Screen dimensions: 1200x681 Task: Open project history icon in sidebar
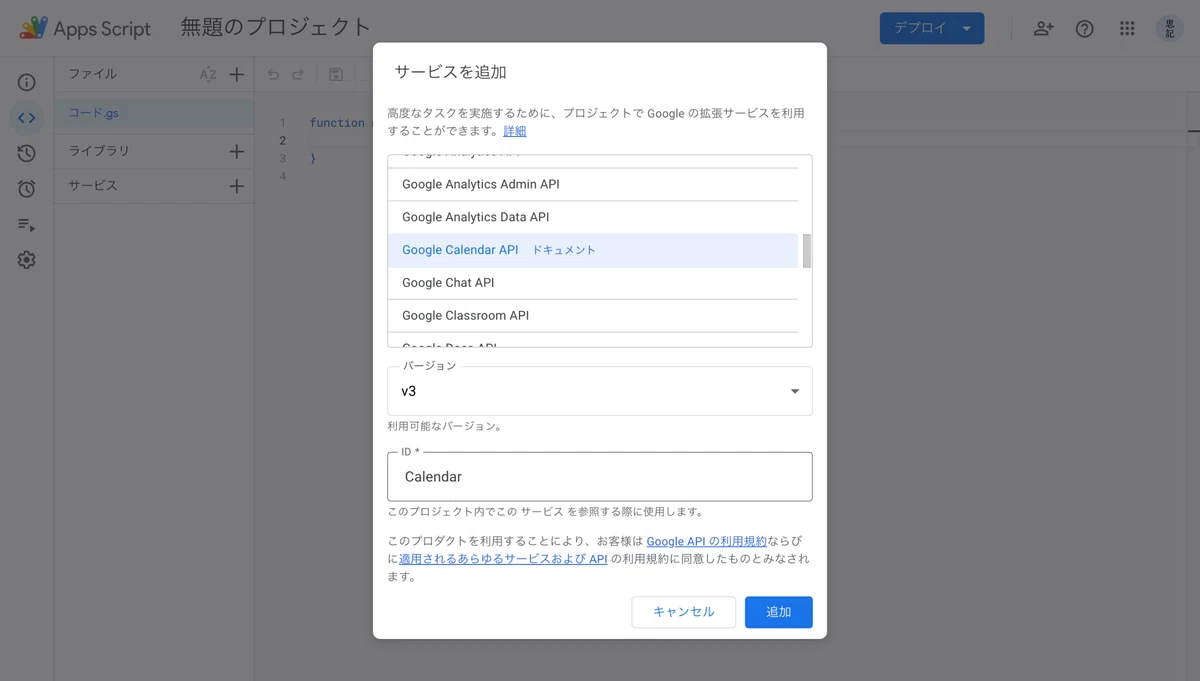(x=27, y=153)
